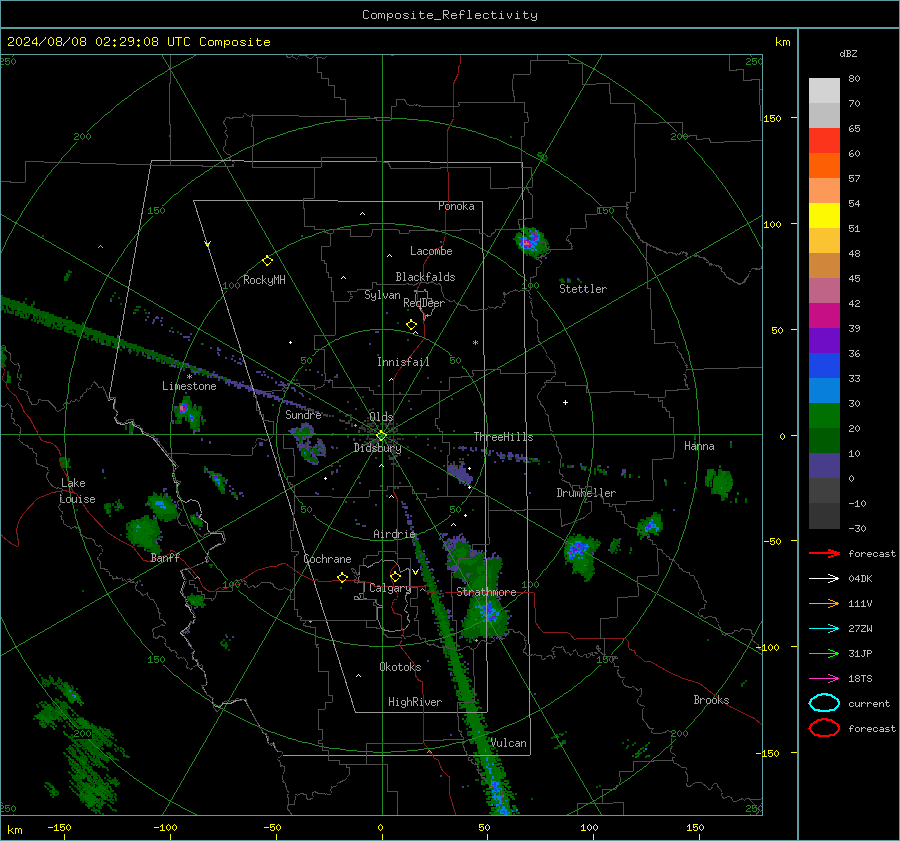Image resolution: width=900 pixels, height=841 pixels.
Task: Click the yellow diamond marker above Calgary
Action: (x=395, y=576)
